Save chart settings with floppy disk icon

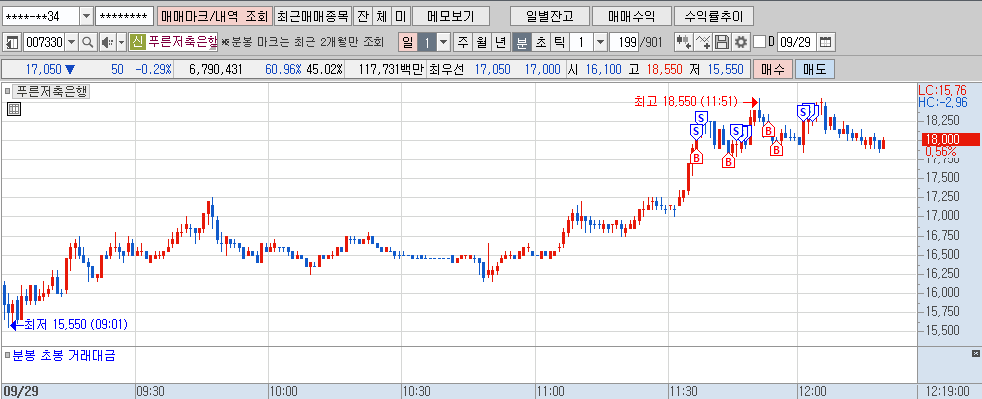(x=722, y=43)
